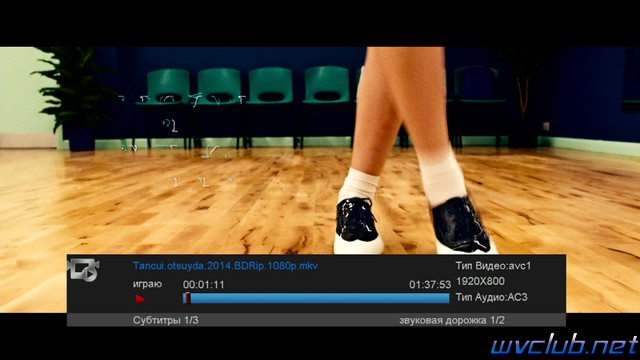Image resolution: width=640 pixels, height=360 pixels.
Task: Click the leftmost green chair in video
Action: (x=167, y=88)
